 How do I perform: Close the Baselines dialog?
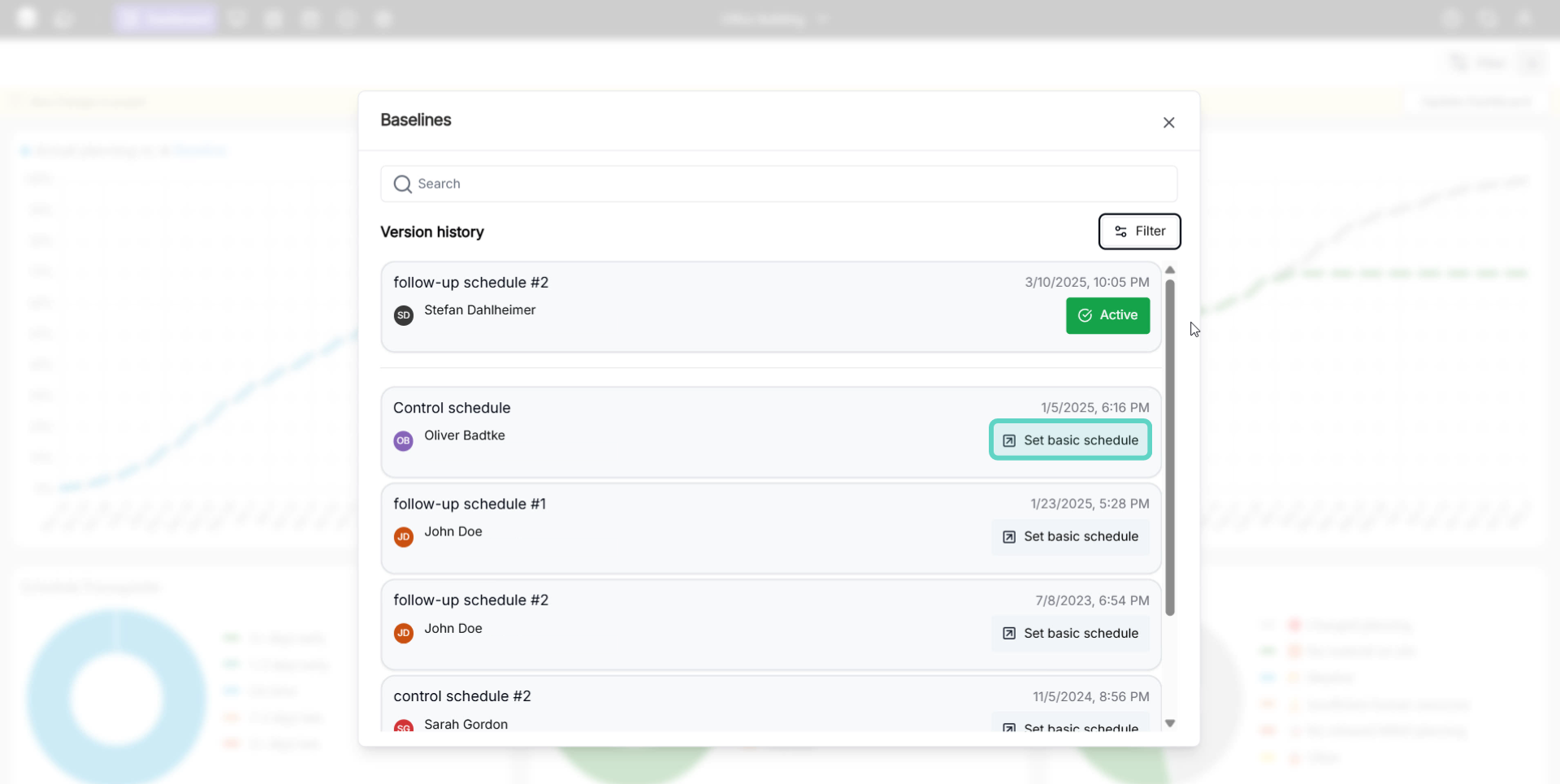point(1168,123)
